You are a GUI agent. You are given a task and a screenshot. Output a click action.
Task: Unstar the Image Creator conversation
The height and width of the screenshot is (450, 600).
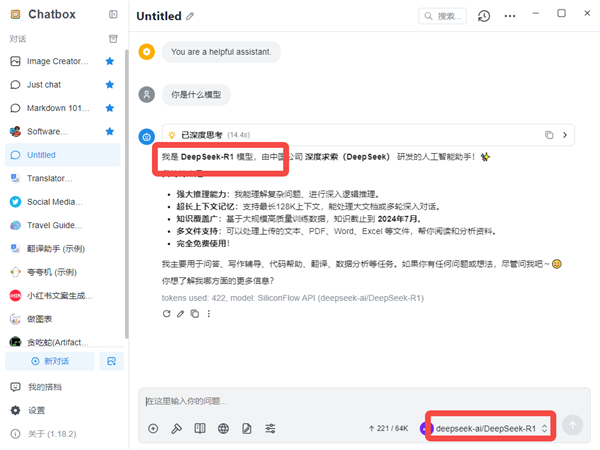[x=110, y=61]
